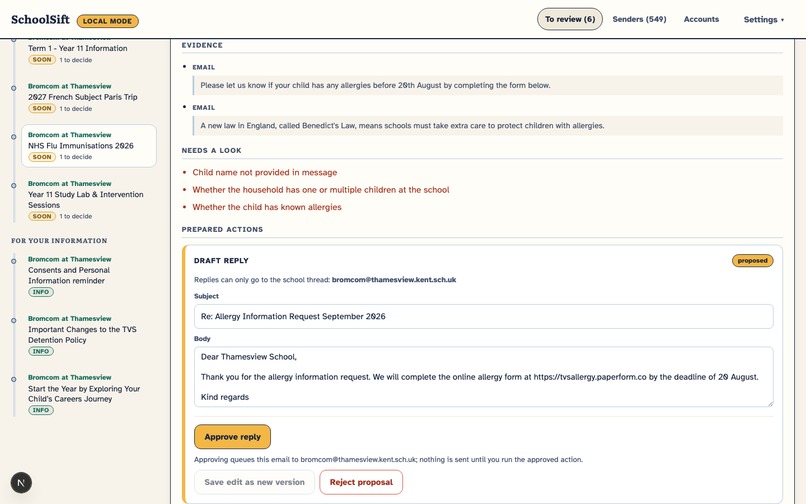Viewport: 806px width, 504px height.
Task: Click the proposed status badge
Action: coord(753,261)
